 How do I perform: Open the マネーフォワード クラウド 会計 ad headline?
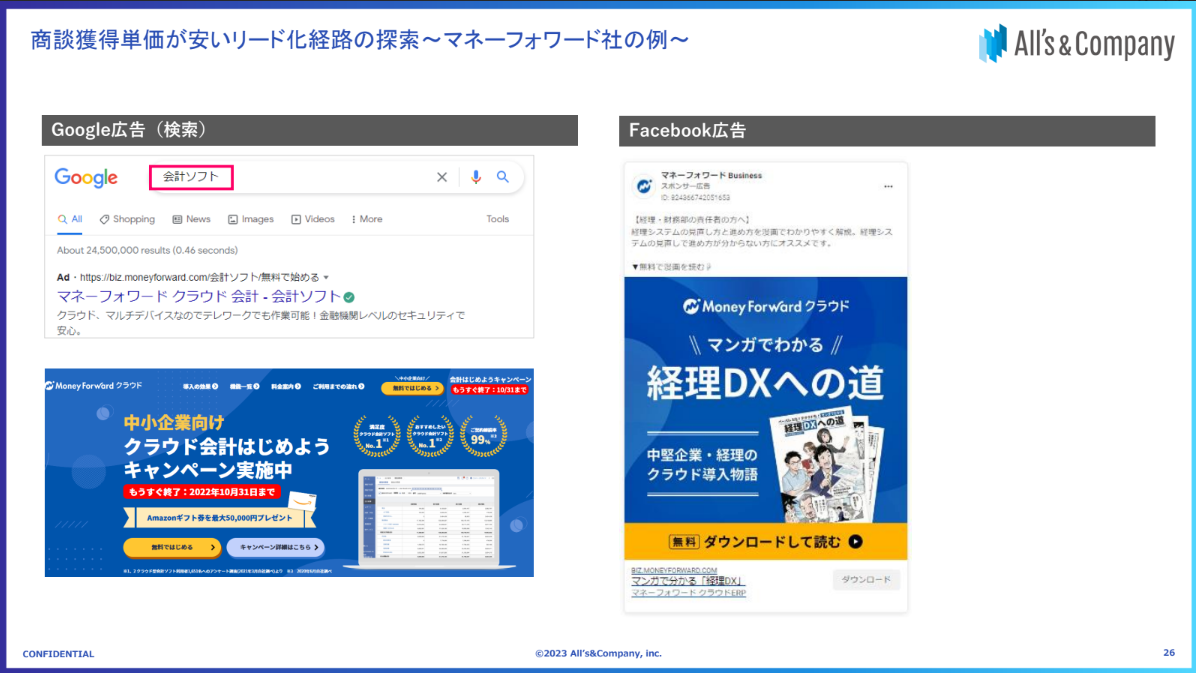click(x=198, y=296)
